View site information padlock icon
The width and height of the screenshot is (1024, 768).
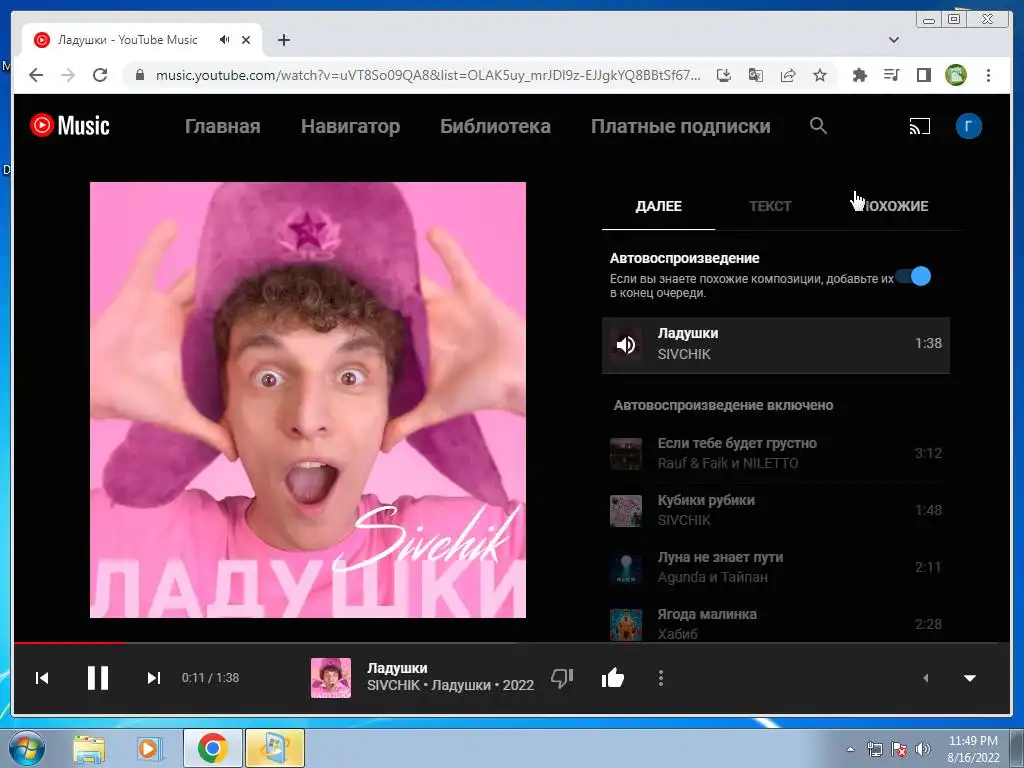pyautogui.click(x=139, y=75)
